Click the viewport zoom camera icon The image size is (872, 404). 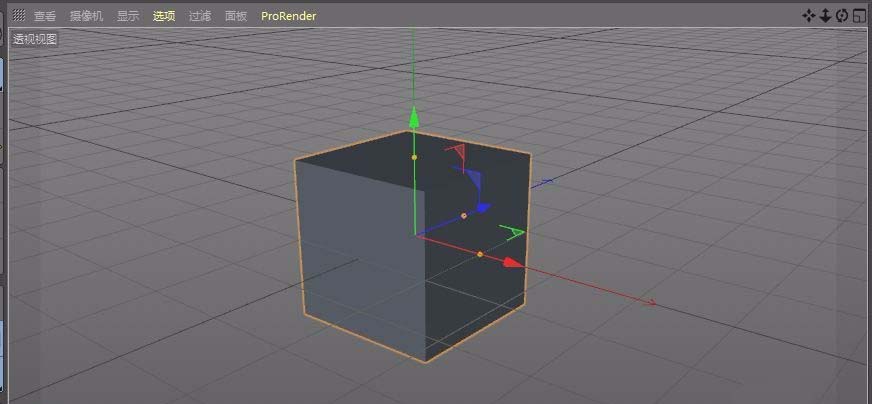point(825,15)
